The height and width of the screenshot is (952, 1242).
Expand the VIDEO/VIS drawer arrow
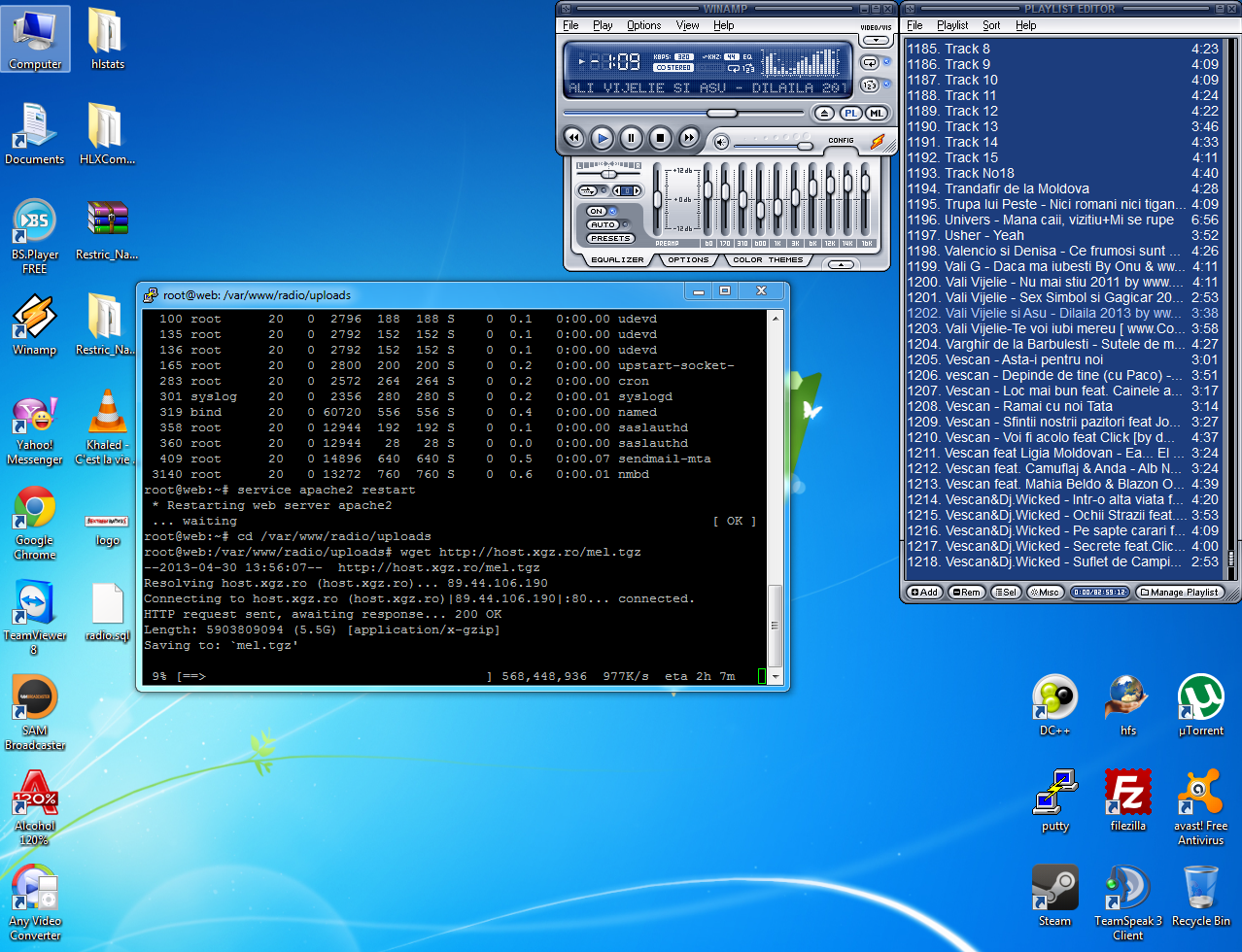point(876,41)
